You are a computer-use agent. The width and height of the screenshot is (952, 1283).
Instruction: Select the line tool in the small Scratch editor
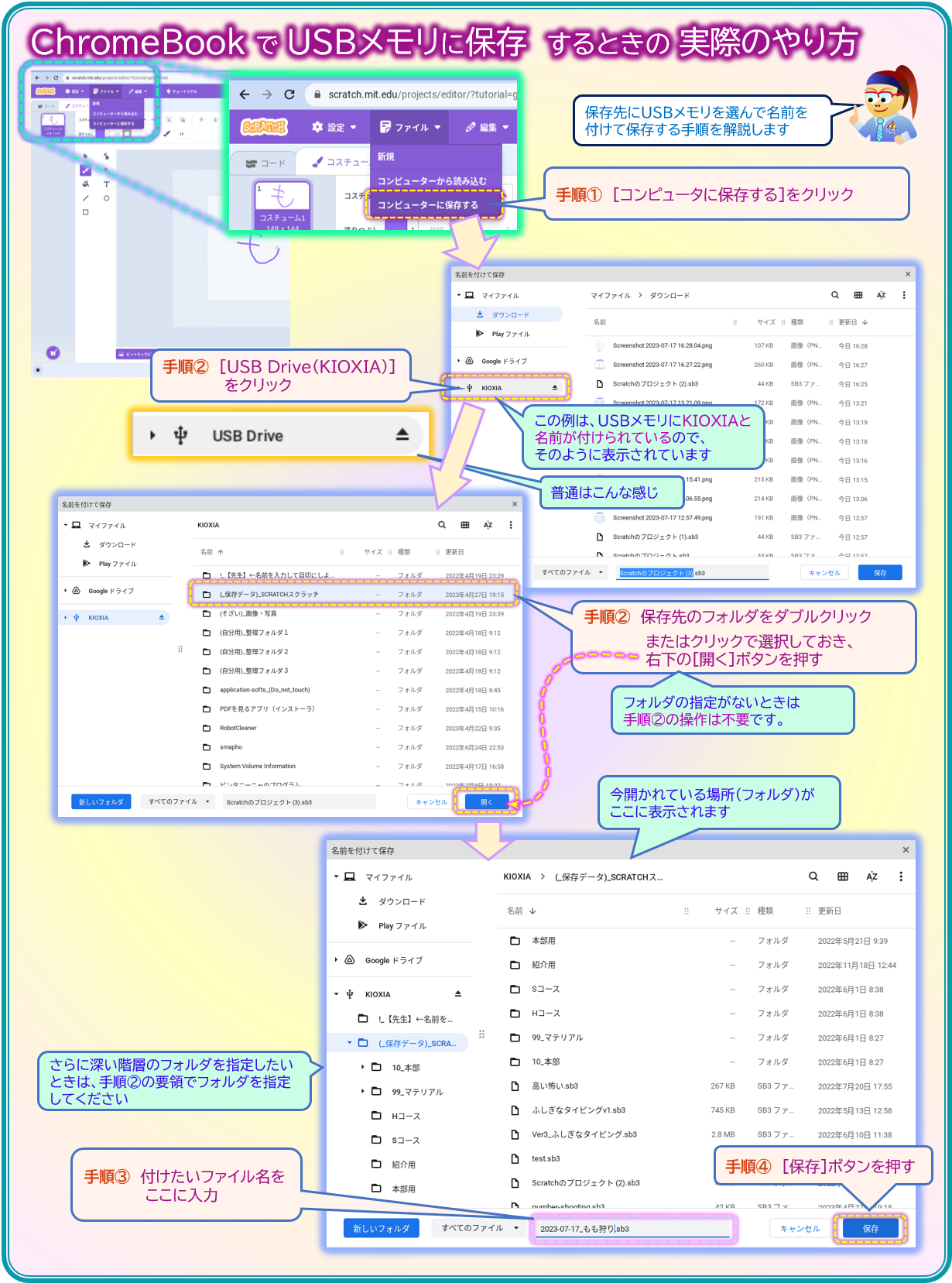click(85, 198)
